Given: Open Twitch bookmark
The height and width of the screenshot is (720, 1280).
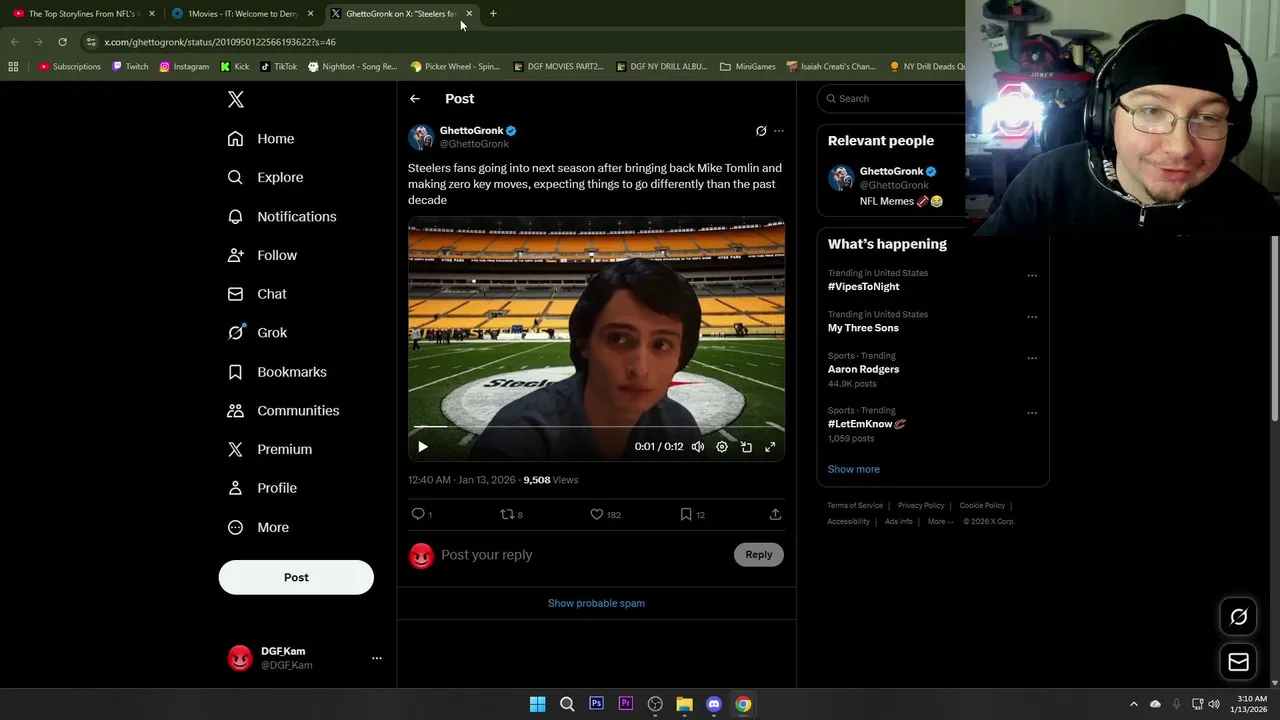Looking at the screenshot, I should click(130, 67).
